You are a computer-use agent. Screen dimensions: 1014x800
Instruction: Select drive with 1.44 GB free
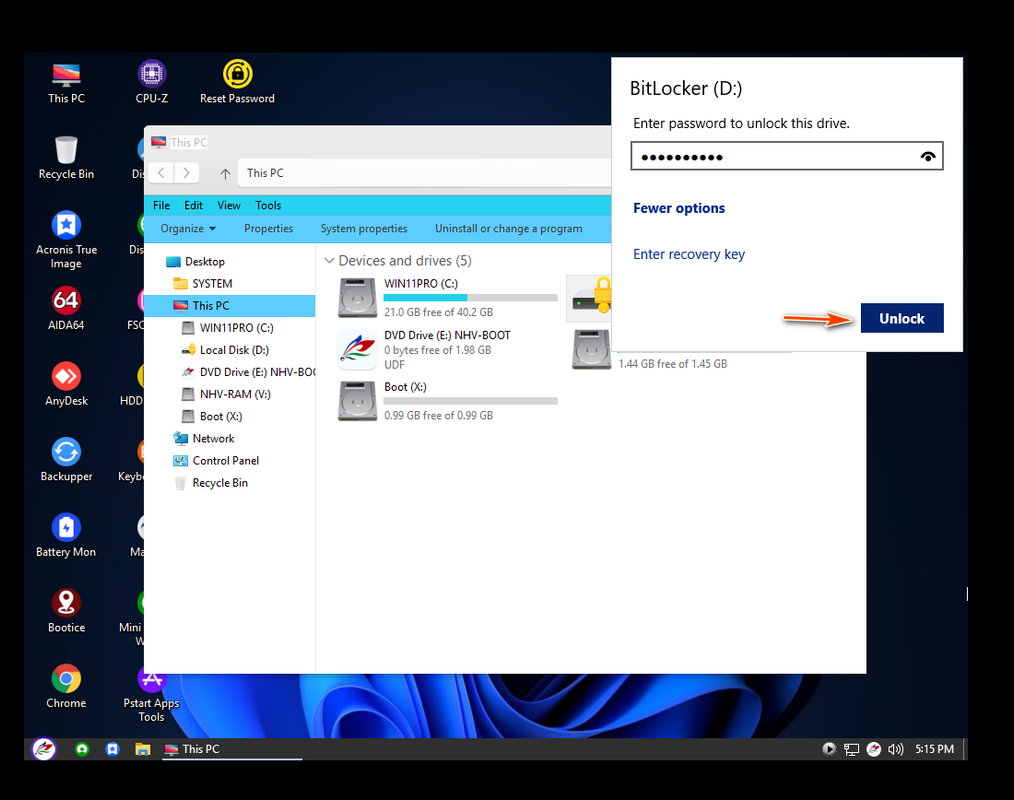tap(591, 349)
